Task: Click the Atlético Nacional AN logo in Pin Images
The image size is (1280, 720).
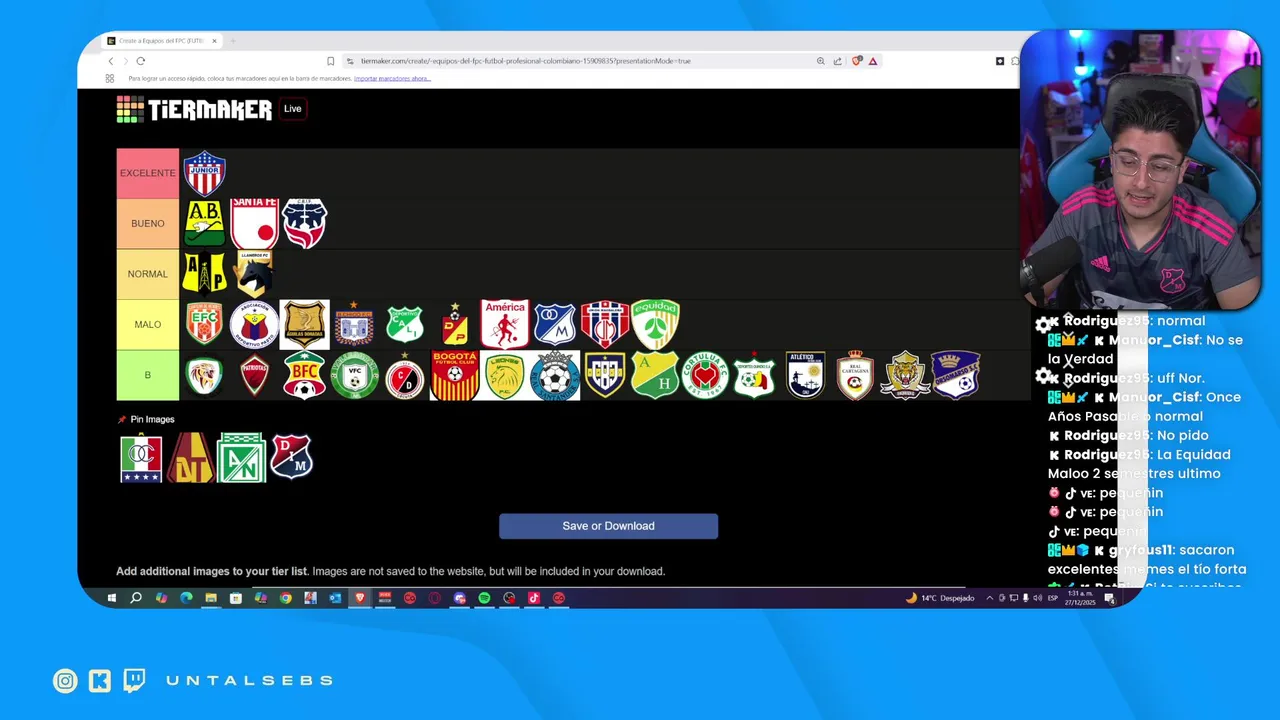Action: [241, 458]
